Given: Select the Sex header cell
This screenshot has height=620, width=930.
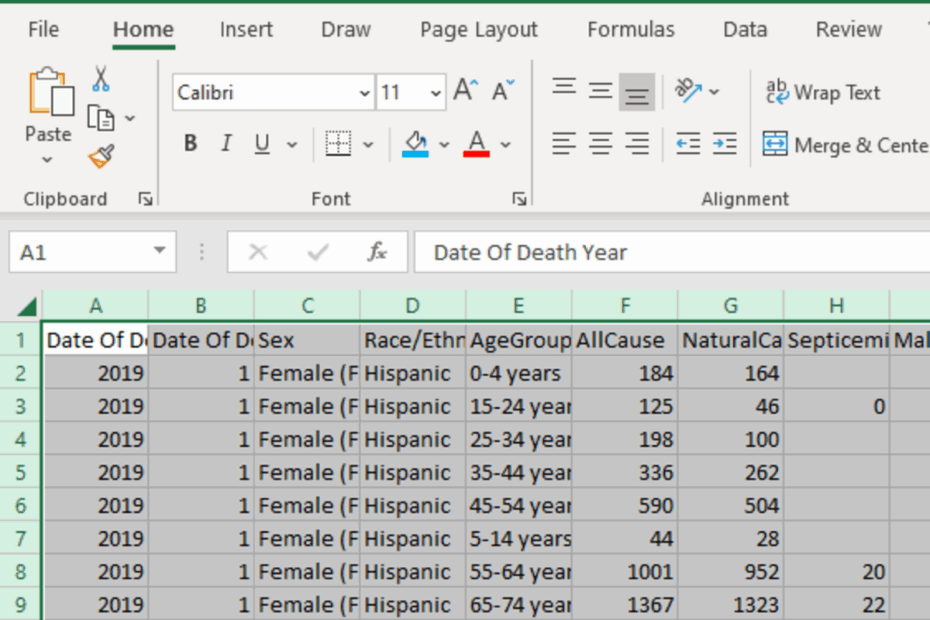Looking at the screenshot, I should (307, 340).
